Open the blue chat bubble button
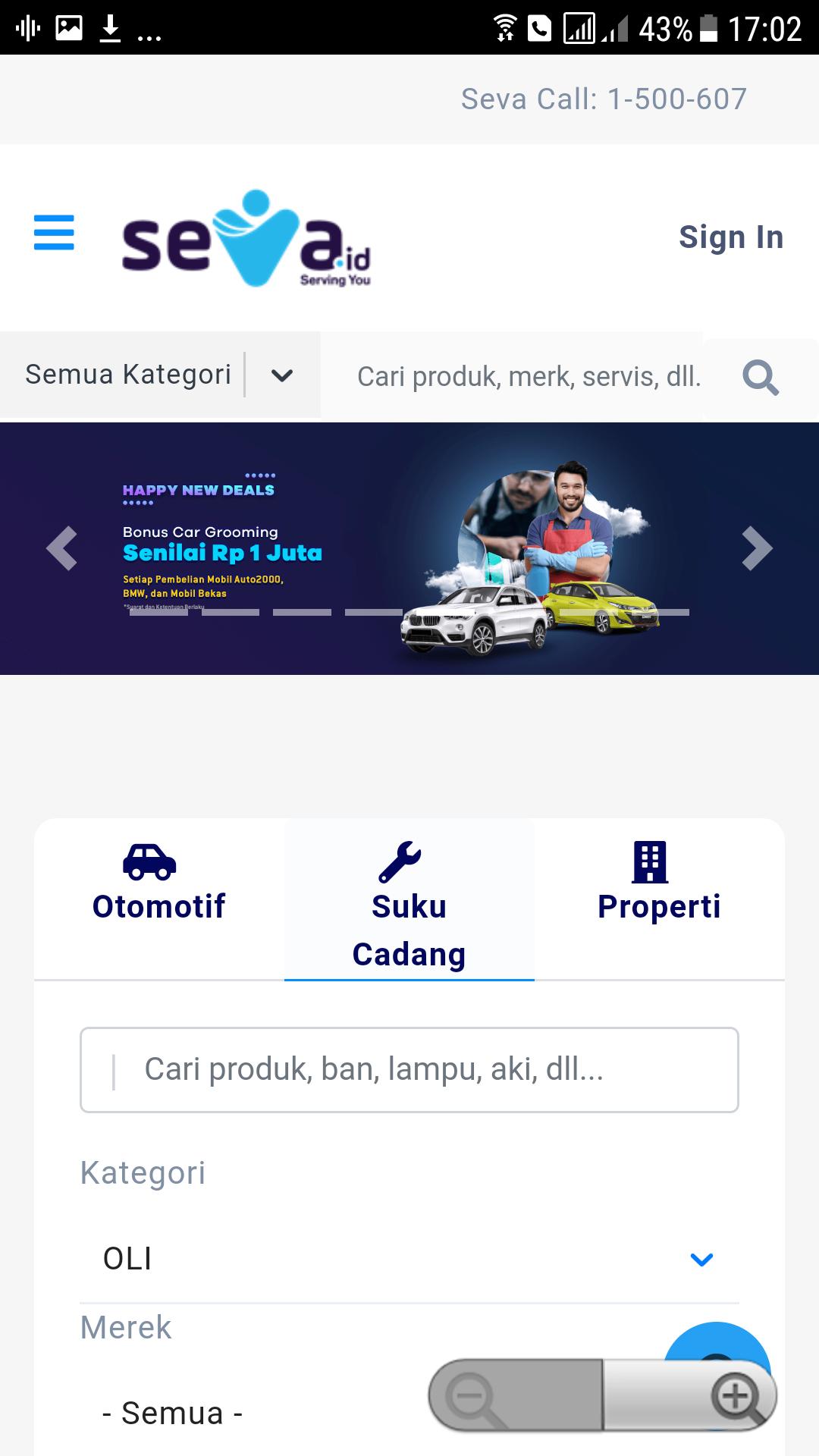 point(717,1342)
